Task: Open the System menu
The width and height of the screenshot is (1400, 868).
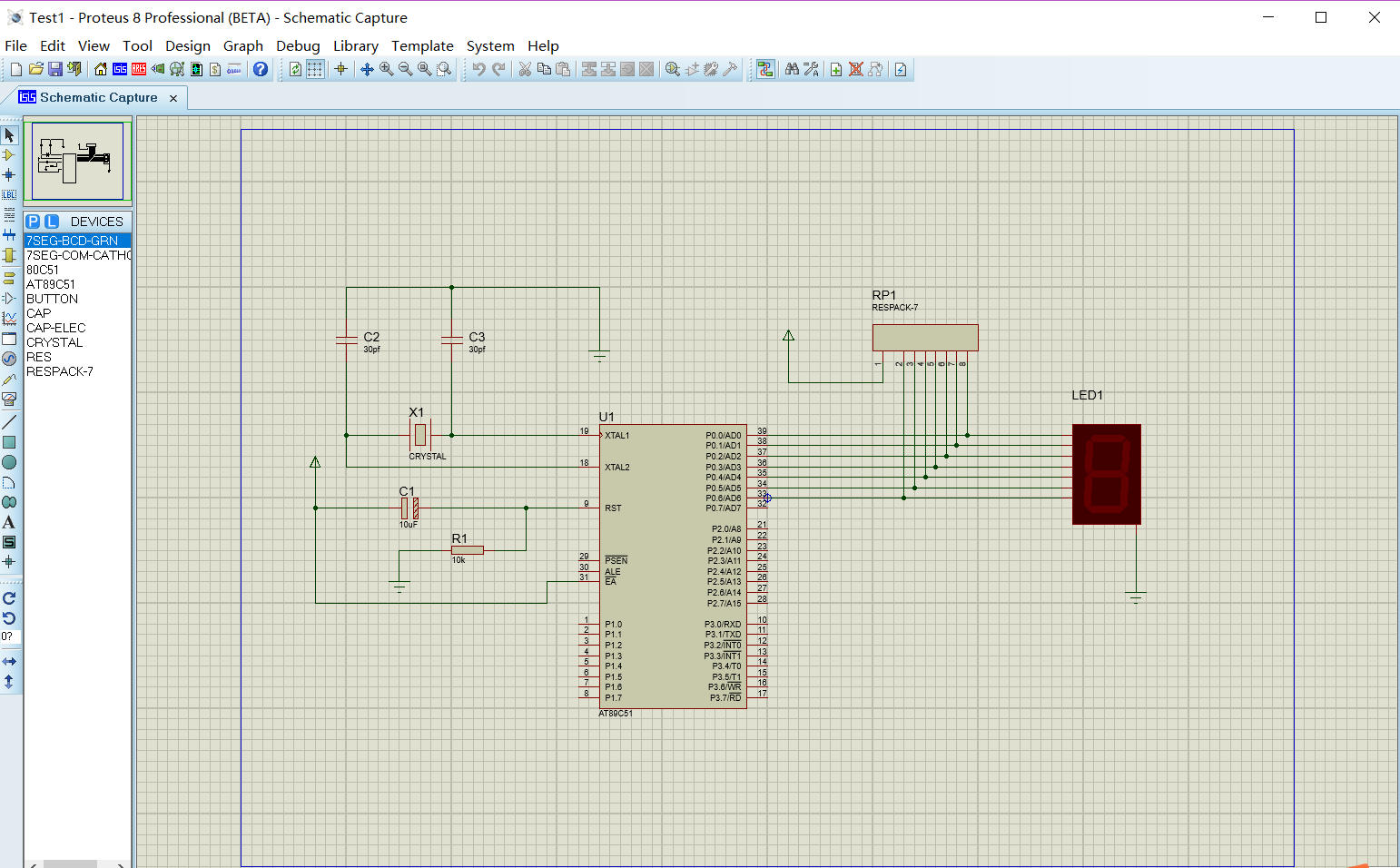Action: coord(490,45)
